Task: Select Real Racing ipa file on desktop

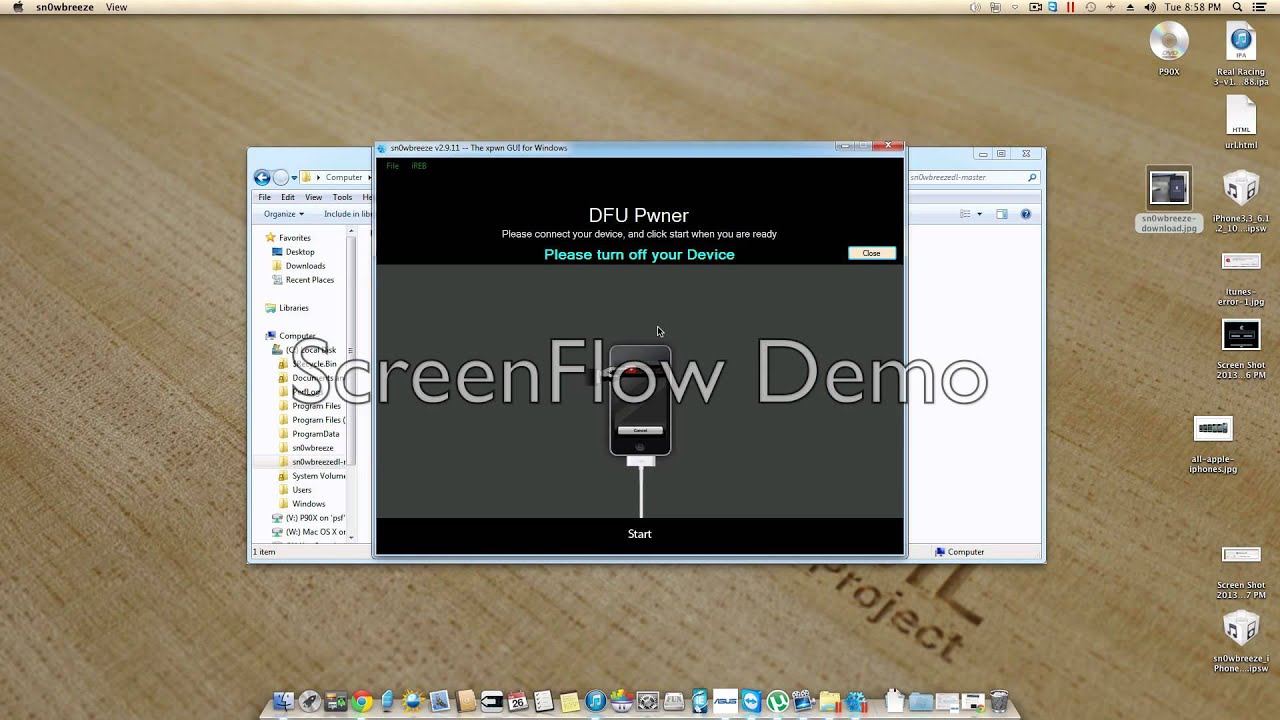Action: 1241,55
